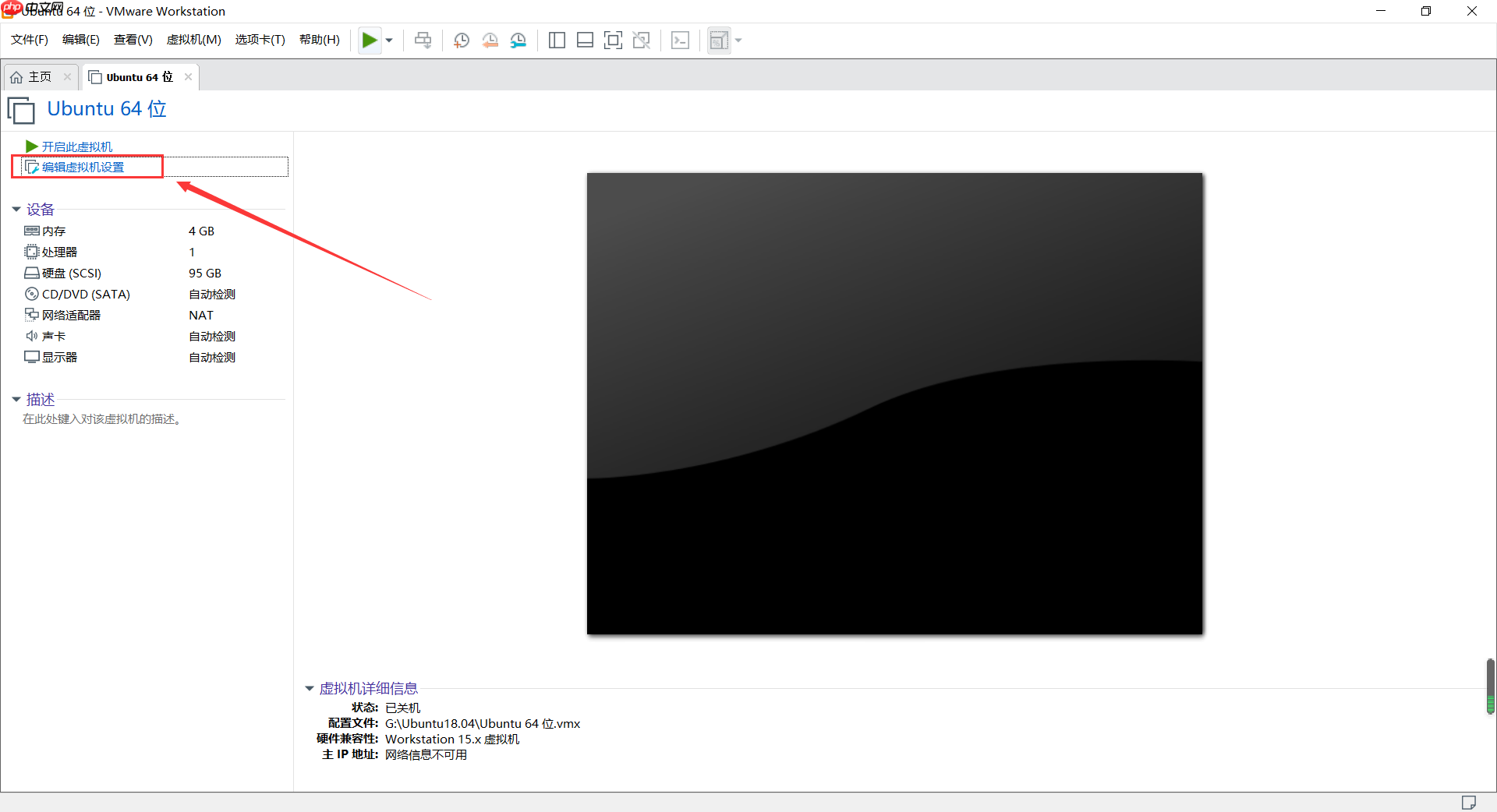Toggle free stretch display mode

tap(719, 40)
